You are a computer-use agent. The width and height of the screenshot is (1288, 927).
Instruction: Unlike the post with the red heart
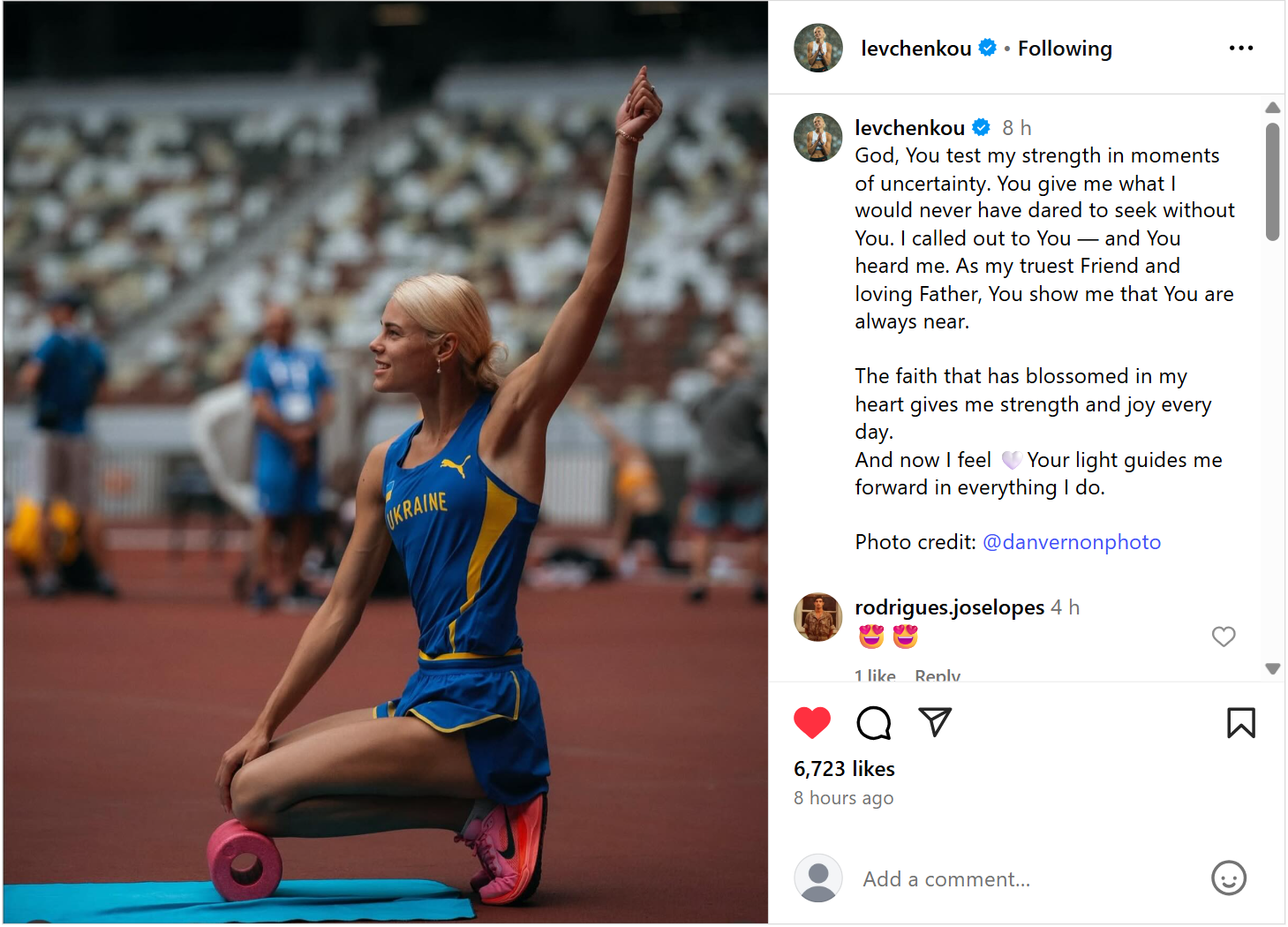coord(811,723)
